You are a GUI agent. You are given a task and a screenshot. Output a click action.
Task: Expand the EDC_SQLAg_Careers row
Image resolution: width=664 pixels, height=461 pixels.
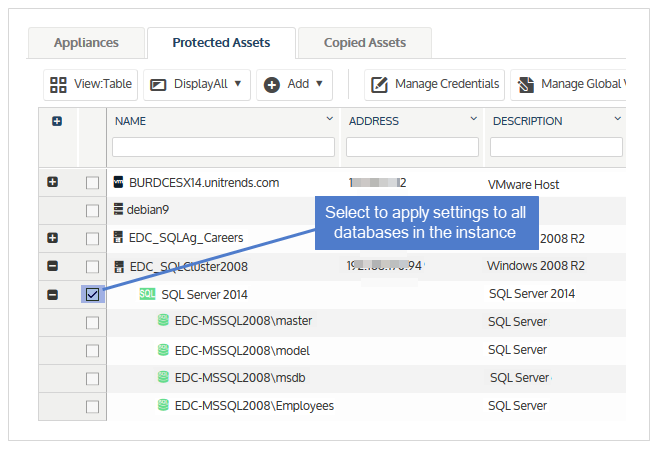tap(53, 238)
